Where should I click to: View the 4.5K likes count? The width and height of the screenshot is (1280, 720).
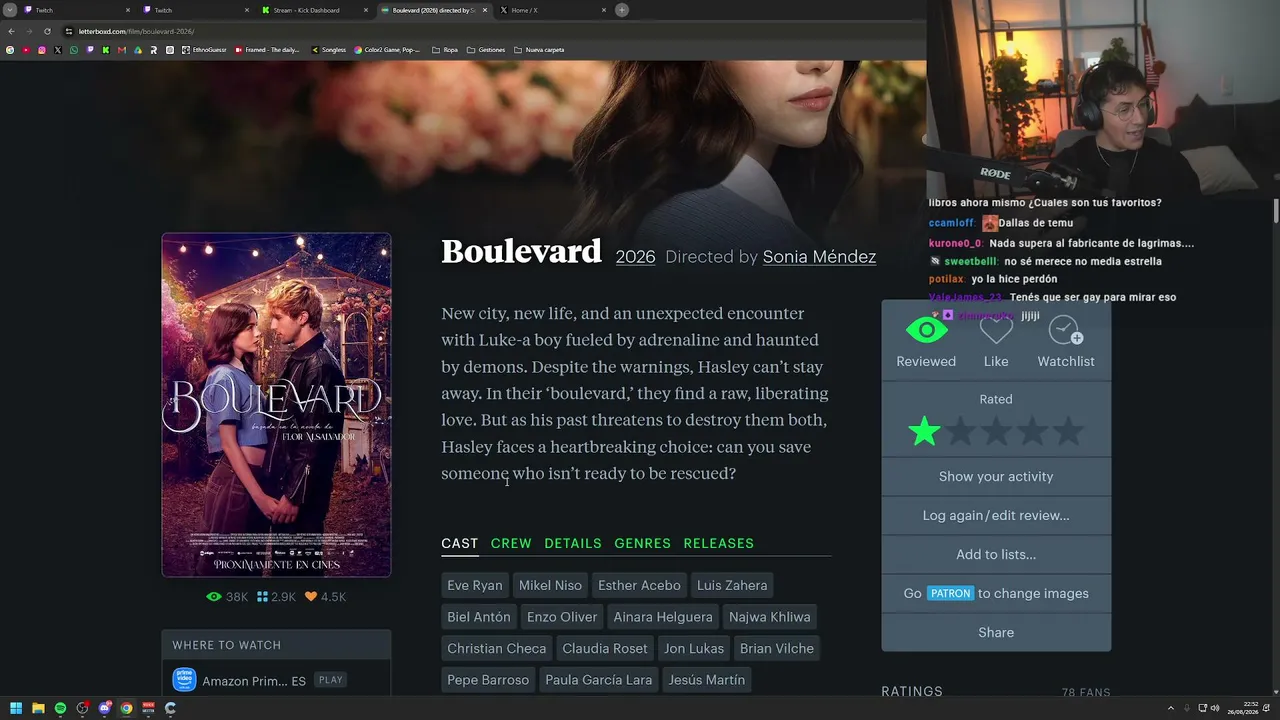[325, 597]
